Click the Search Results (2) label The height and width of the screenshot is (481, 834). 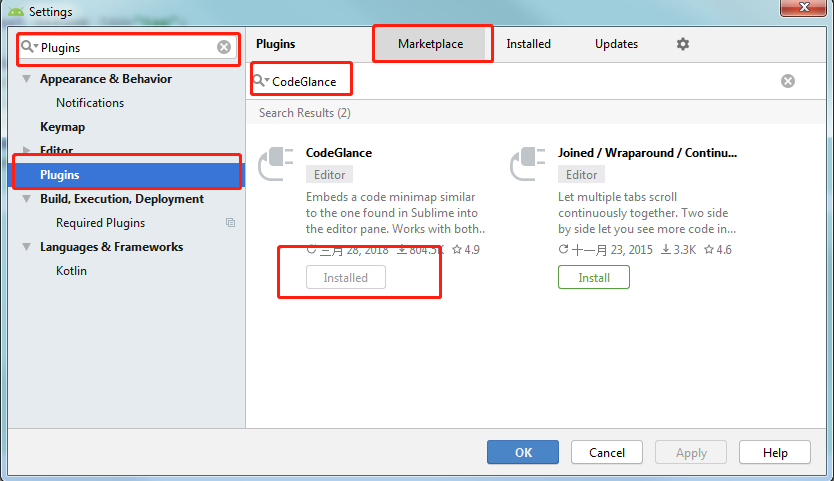[x=305, y=113]
